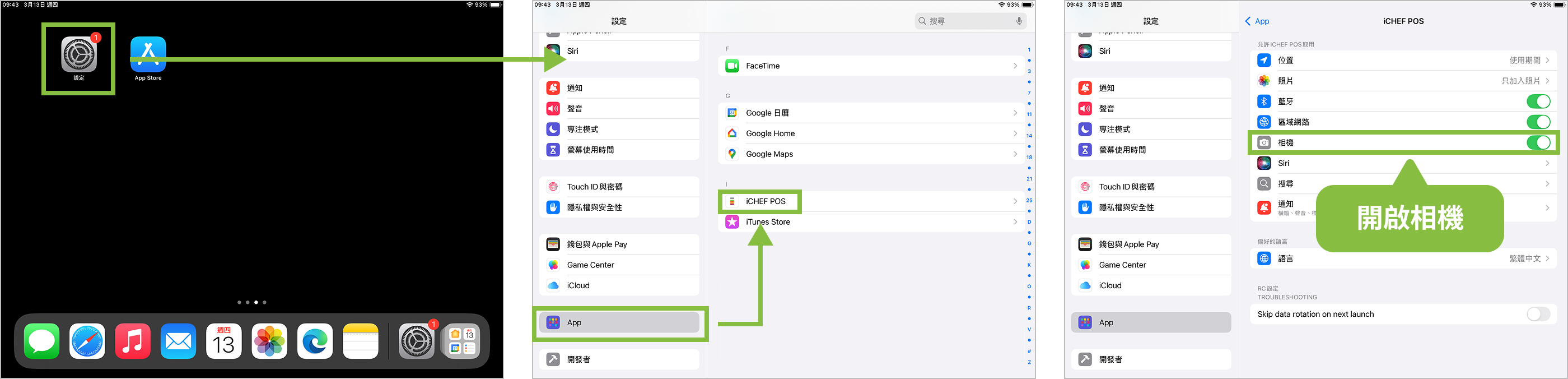Open Microsoft Edge from the dock
The height and width of the screenshot is (379, 1568).
coord(315,341)
